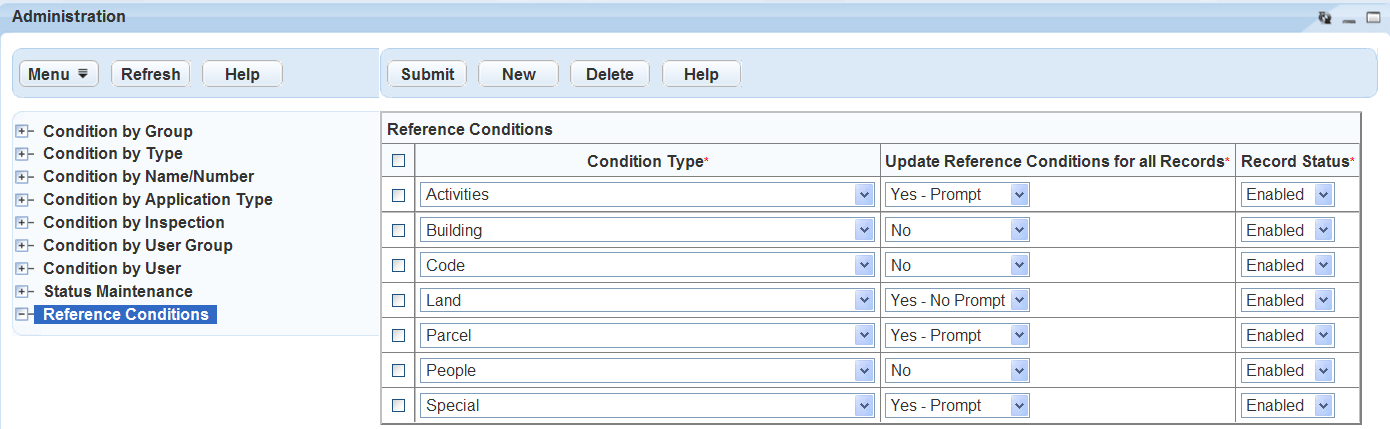
Task: Tick the checkbox for the Land row
Action: pos(399,300)
